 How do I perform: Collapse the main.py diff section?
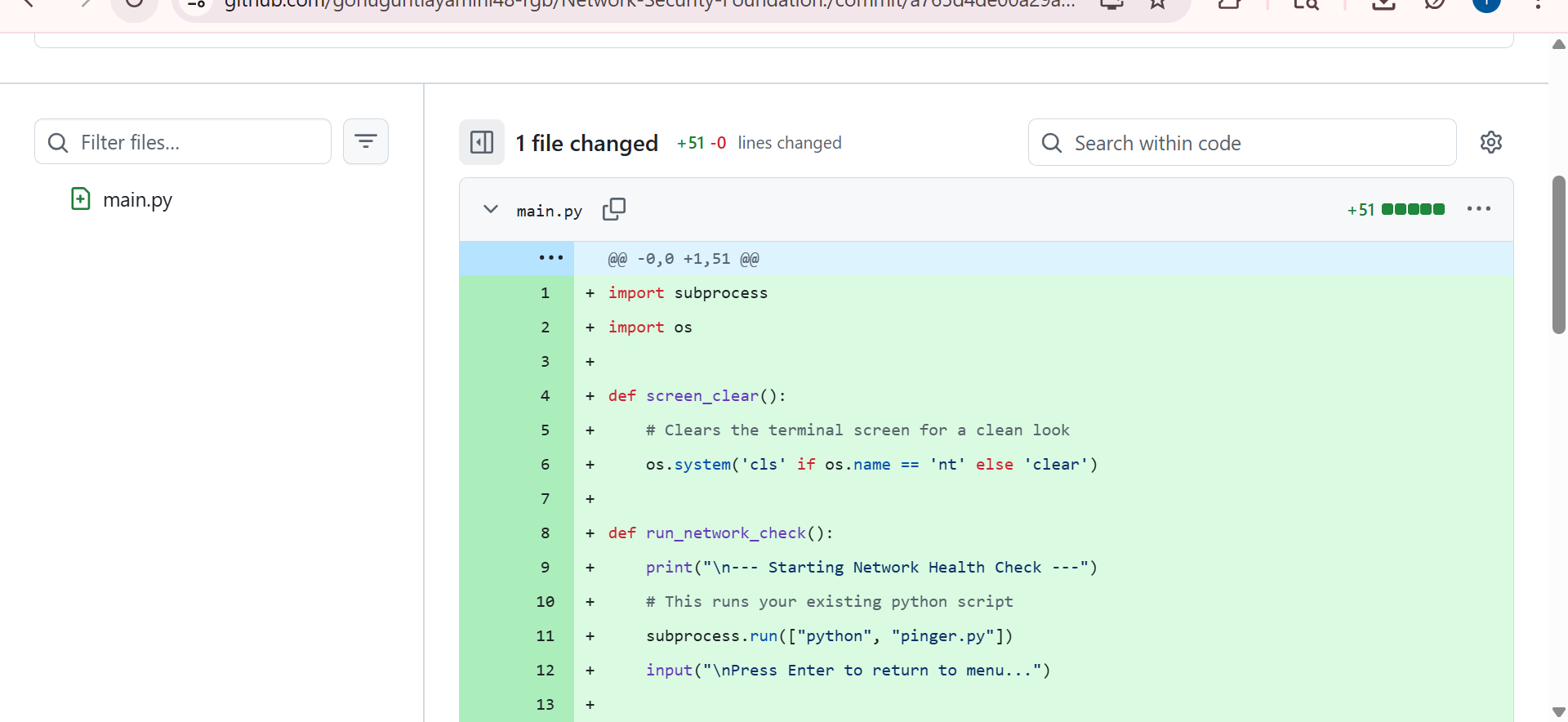(x=491, y=209)
